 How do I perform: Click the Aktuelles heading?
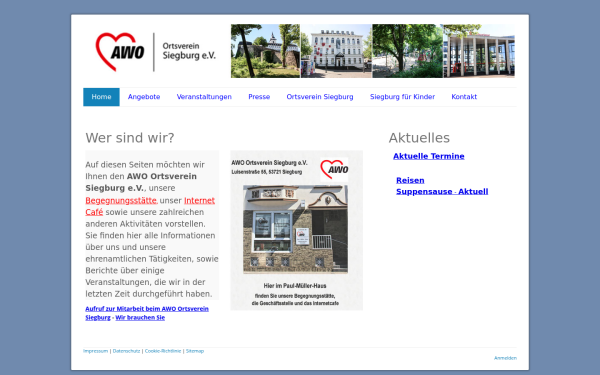[419, 138]
